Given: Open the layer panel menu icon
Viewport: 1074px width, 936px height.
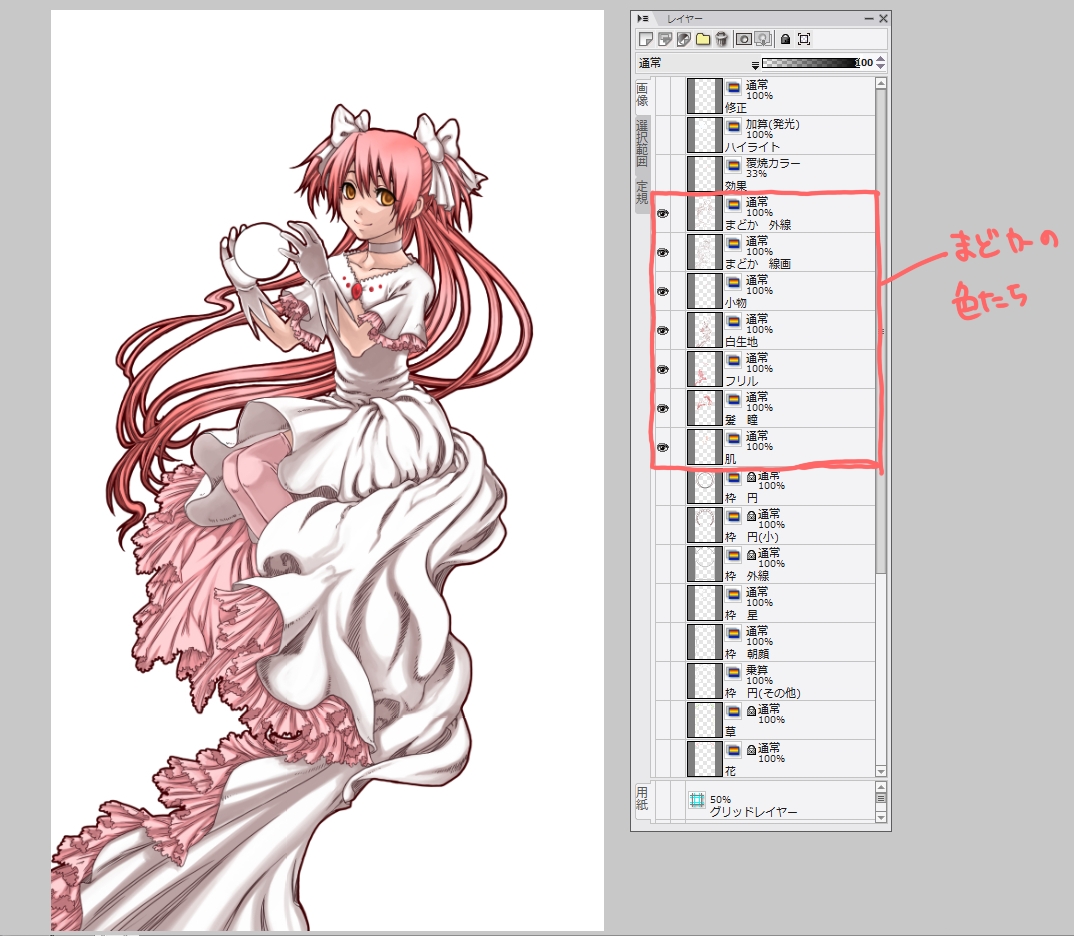Looking at the screenshot, I should point(642,18).
